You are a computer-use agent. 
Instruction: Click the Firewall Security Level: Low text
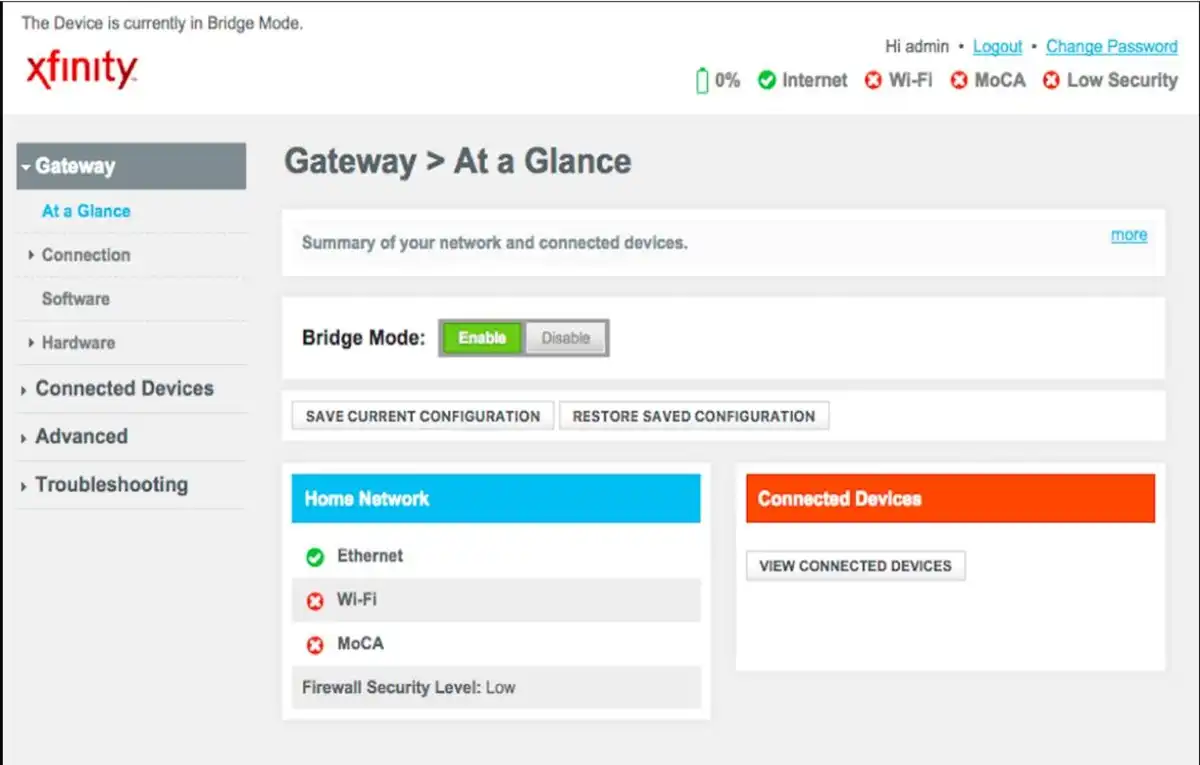coord(409,688)
